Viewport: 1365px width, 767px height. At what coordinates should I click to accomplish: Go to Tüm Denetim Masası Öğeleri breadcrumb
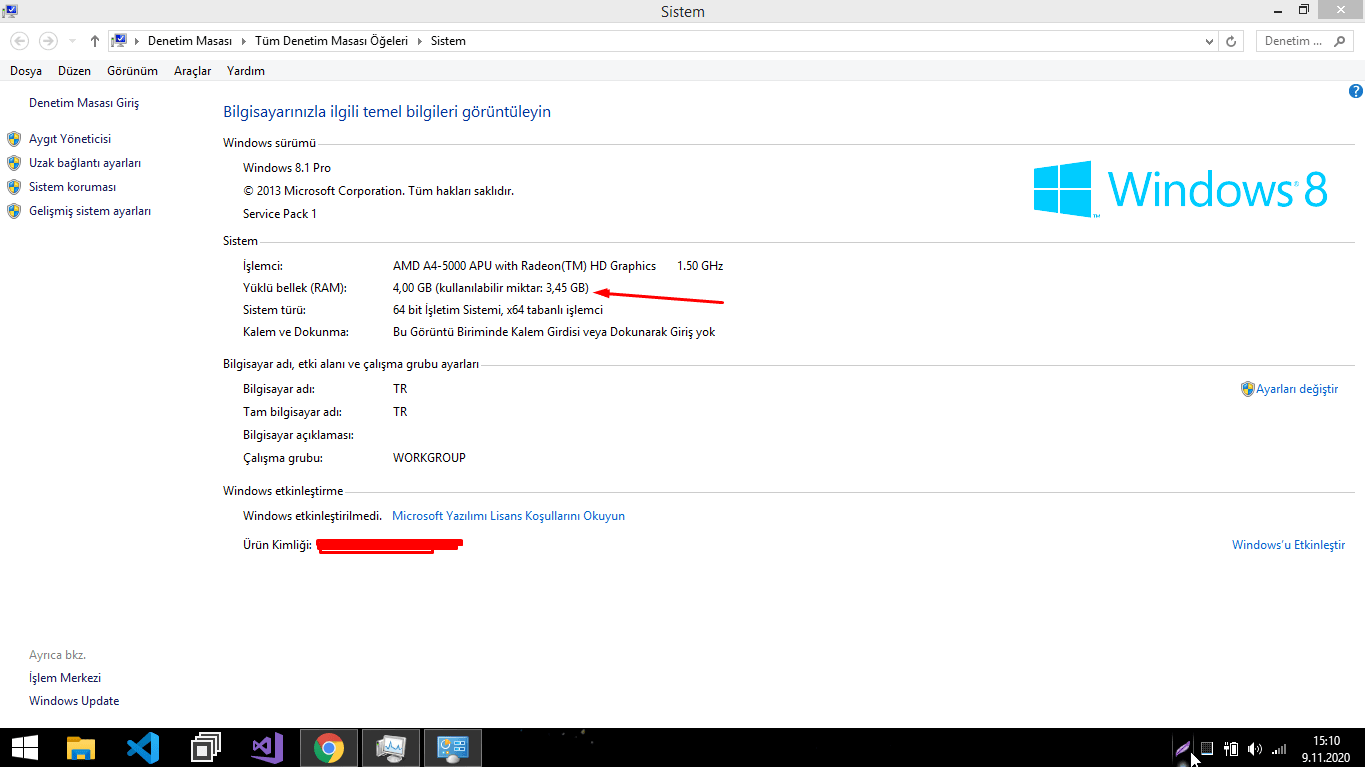tap(331, 41)
